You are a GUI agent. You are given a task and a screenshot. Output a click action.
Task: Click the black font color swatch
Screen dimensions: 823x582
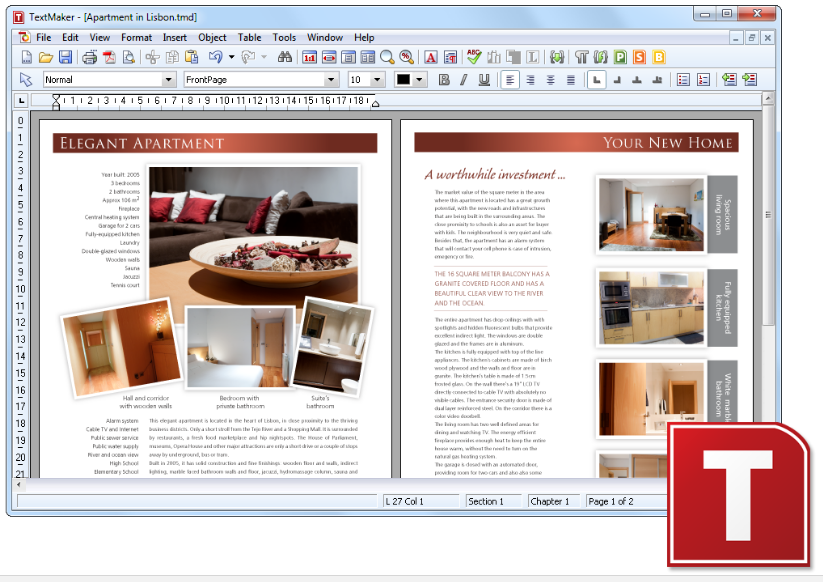[405, 80]
